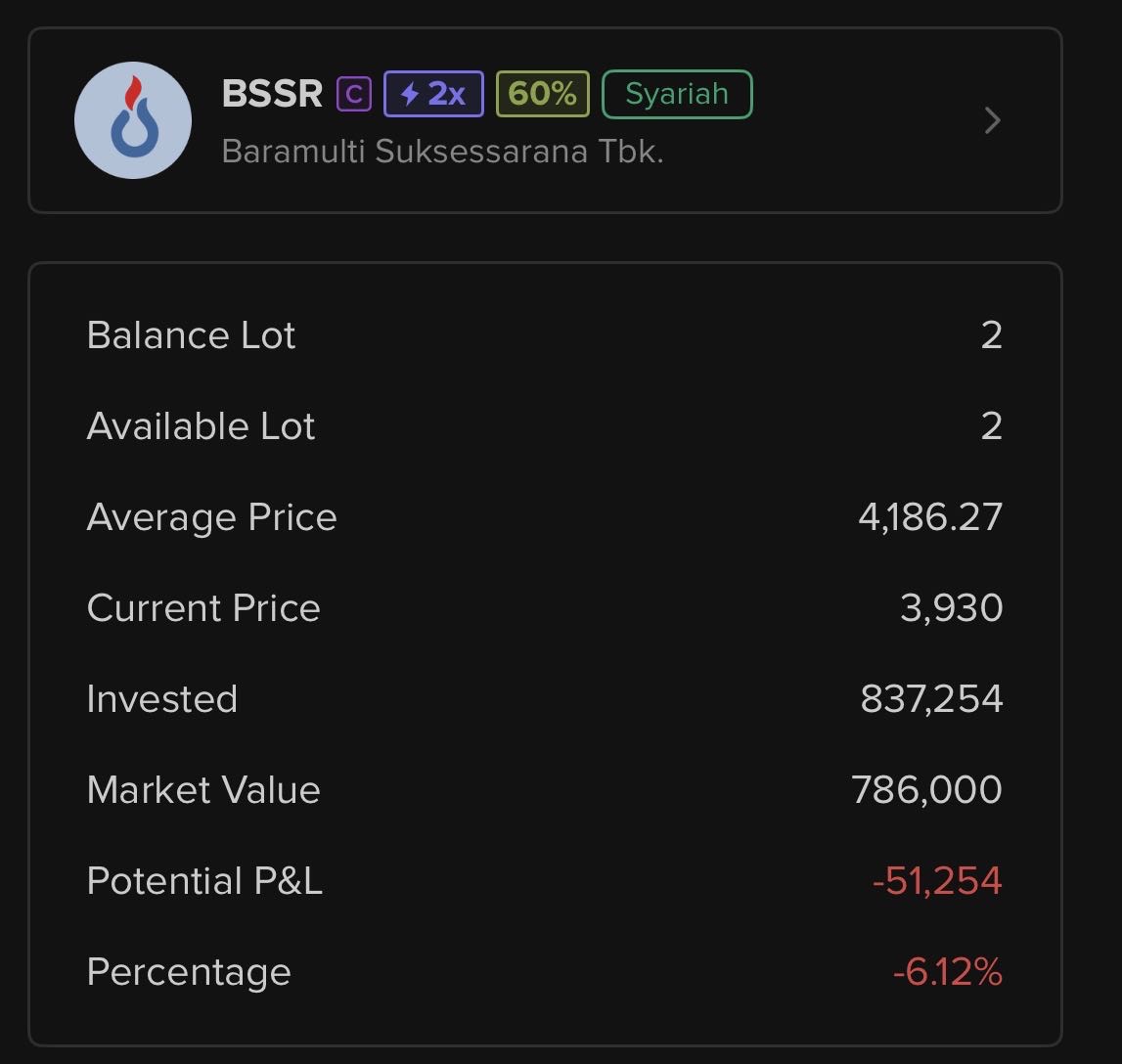
Task: Tap the Average Price label
Action: 211,517
